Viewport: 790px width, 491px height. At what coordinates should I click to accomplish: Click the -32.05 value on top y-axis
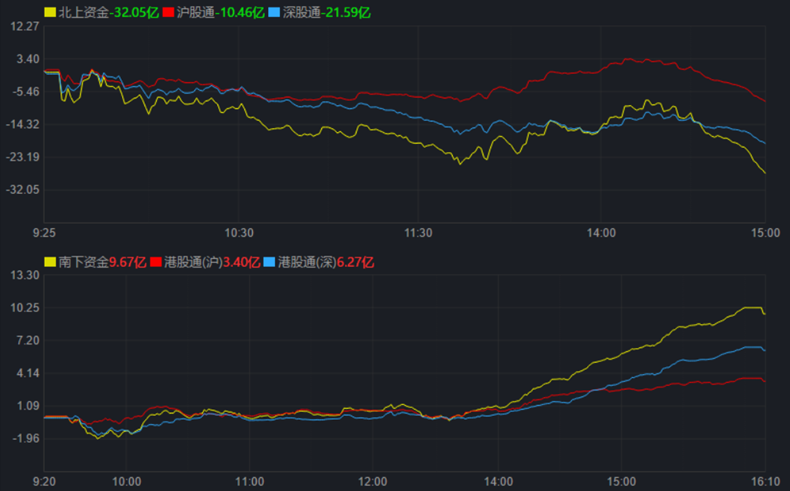click(x=23, y=189)
